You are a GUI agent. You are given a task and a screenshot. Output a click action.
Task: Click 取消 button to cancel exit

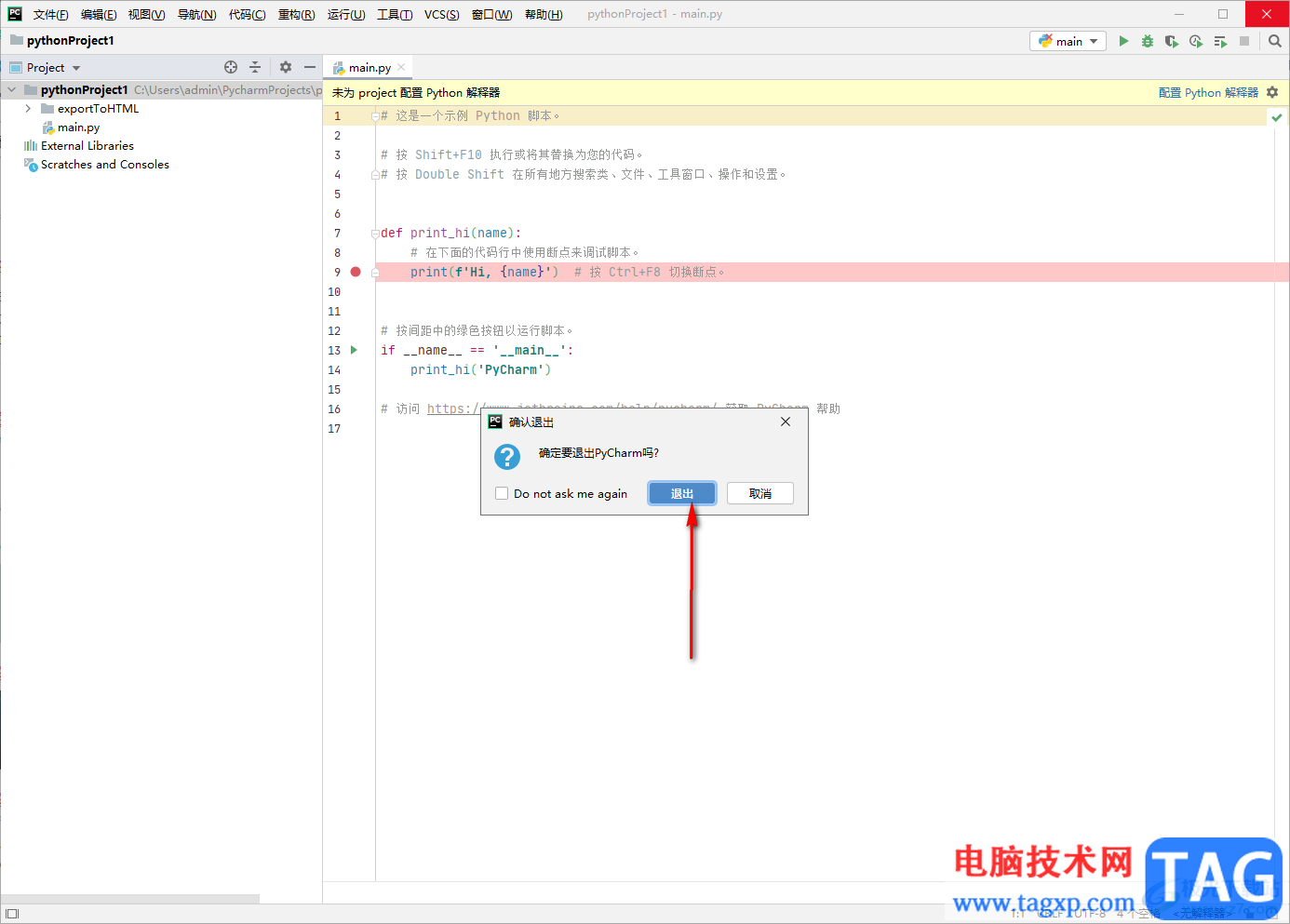(760, 493)
